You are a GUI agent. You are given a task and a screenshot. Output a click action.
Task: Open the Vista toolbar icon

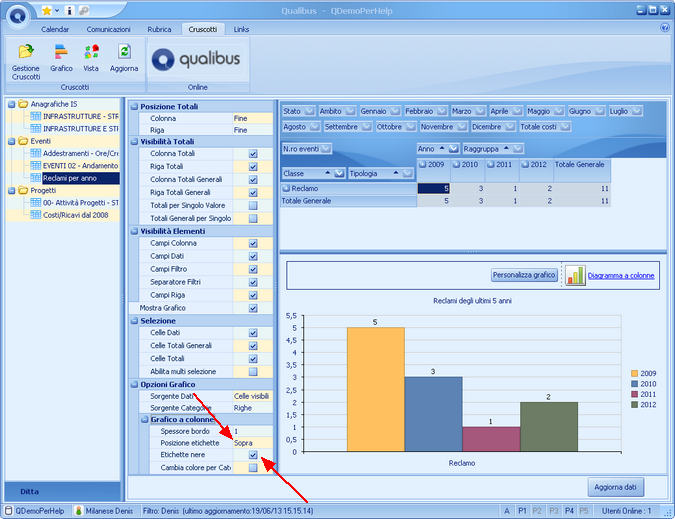91,51
